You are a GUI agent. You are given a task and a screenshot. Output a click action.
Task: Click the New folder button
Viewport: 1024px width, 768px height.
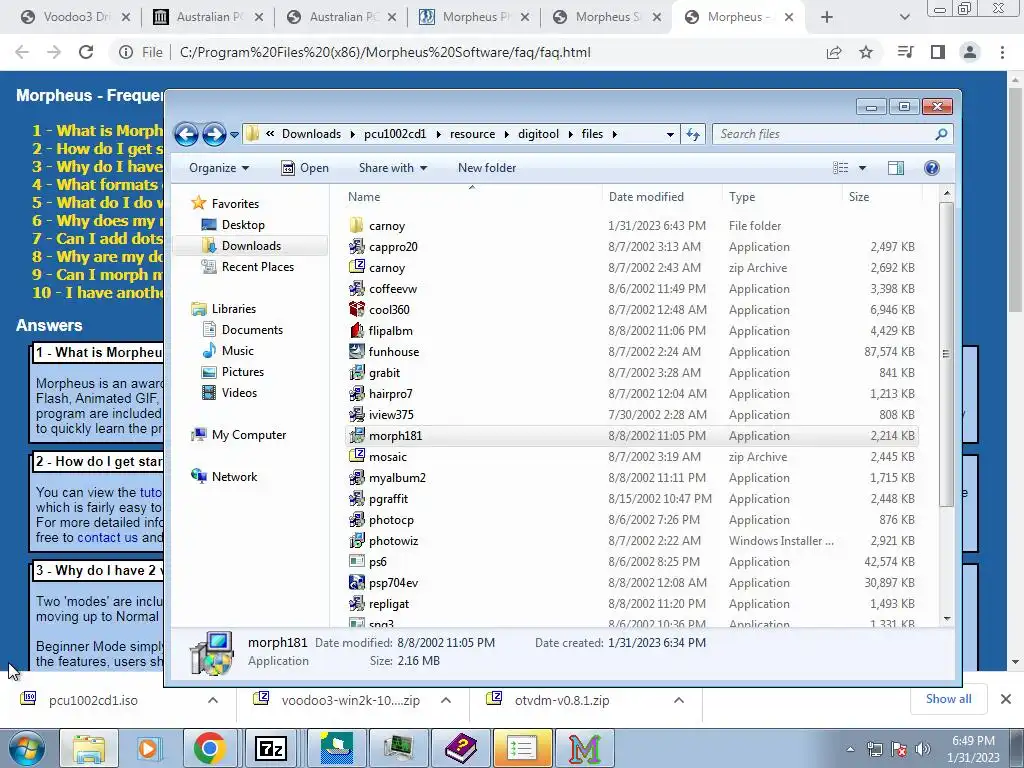coord(487,168)
